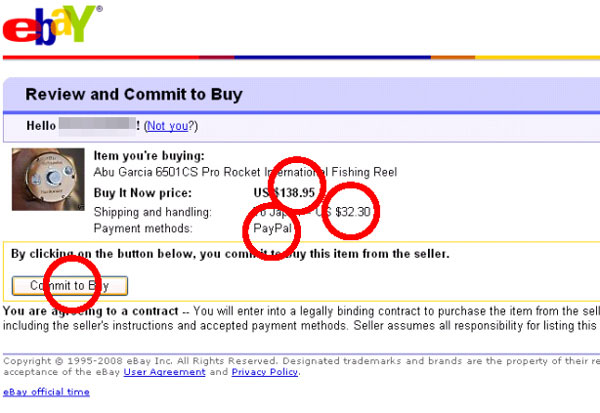This screenshot has height=413, width=600.
Task: Click the eBay logo
Action: tap(50, 25)
